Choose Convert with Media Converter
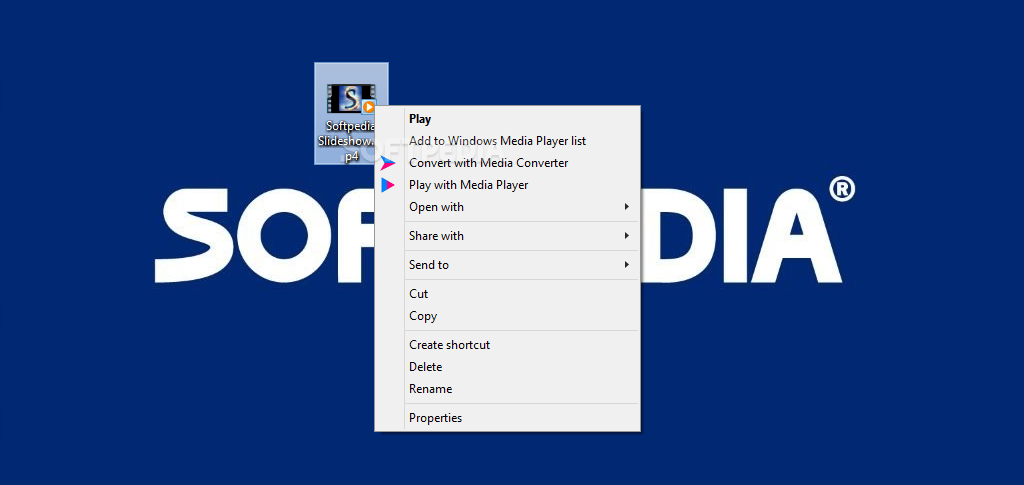Screen dimensions: 1024x485 click(507, 163)
